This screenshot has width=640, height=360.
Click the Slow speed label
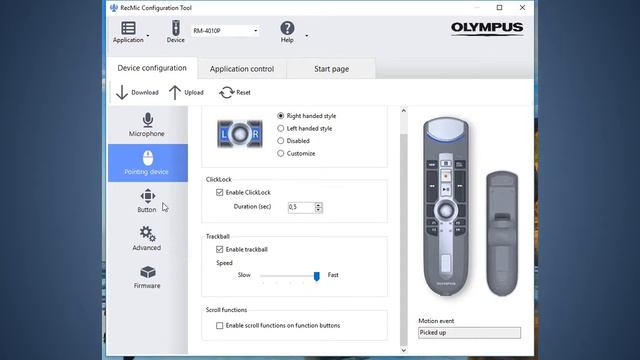pyautogui.click(x=244, y=275)
